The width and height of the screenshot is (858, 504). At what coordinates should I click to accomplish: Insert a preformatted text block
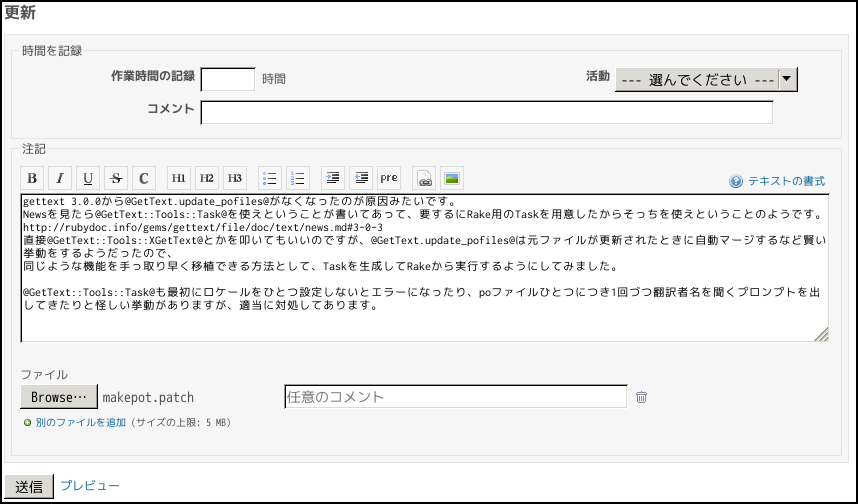click(x=389, y=178)
